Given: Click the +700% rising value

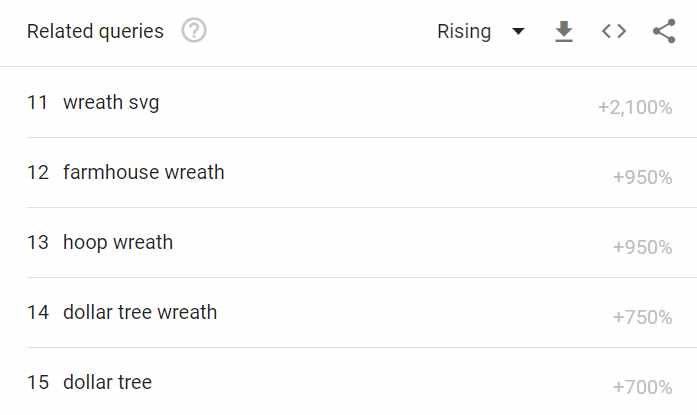Looking at the screenshot, I should [642, 387].
